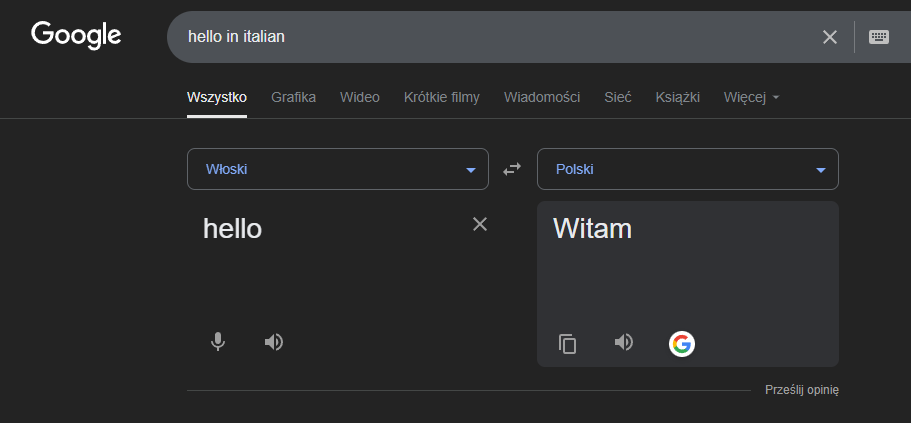The width and height of the screenshot is (911, 423).
Task: Click the Prześlij opinię link
Action: coord(802,390)
